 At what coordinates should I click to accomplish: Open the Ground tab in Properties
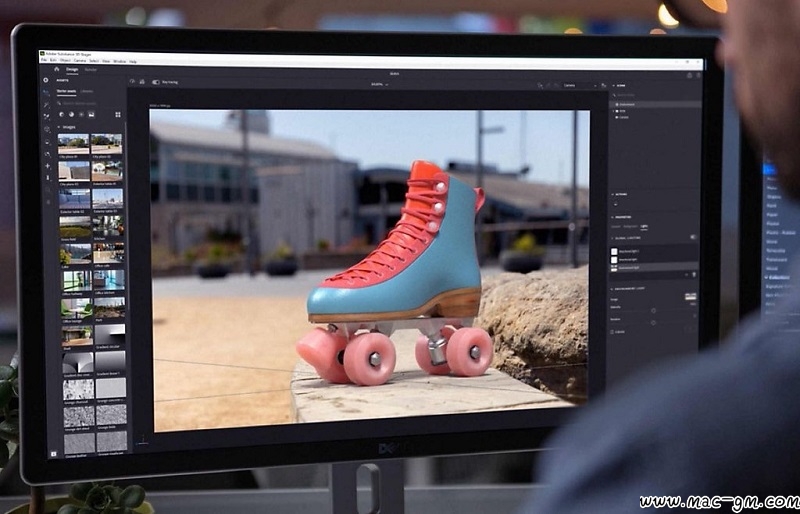tap(616, 227)
